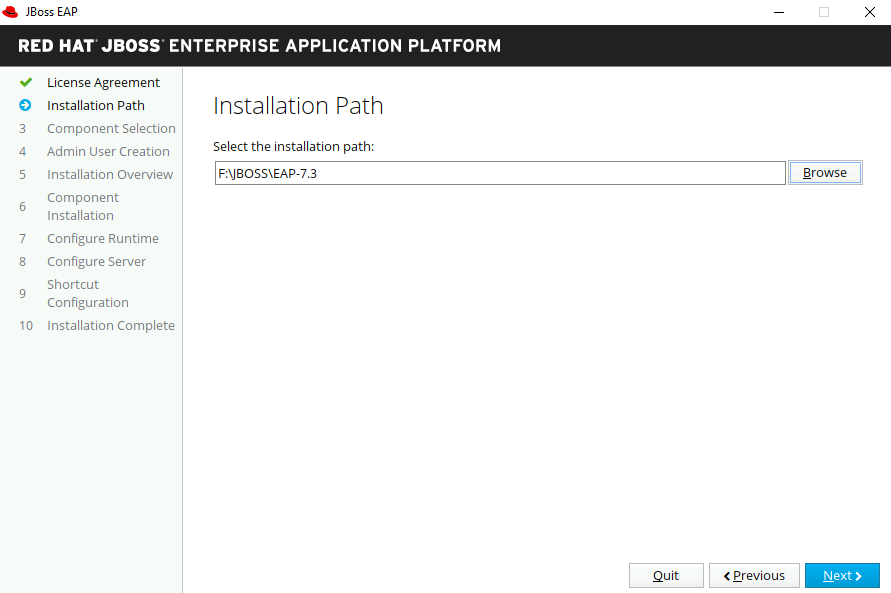Select Shortcut Configuration step
The width and height of the screenshot is (891, 593).
[x=88, y=293]
